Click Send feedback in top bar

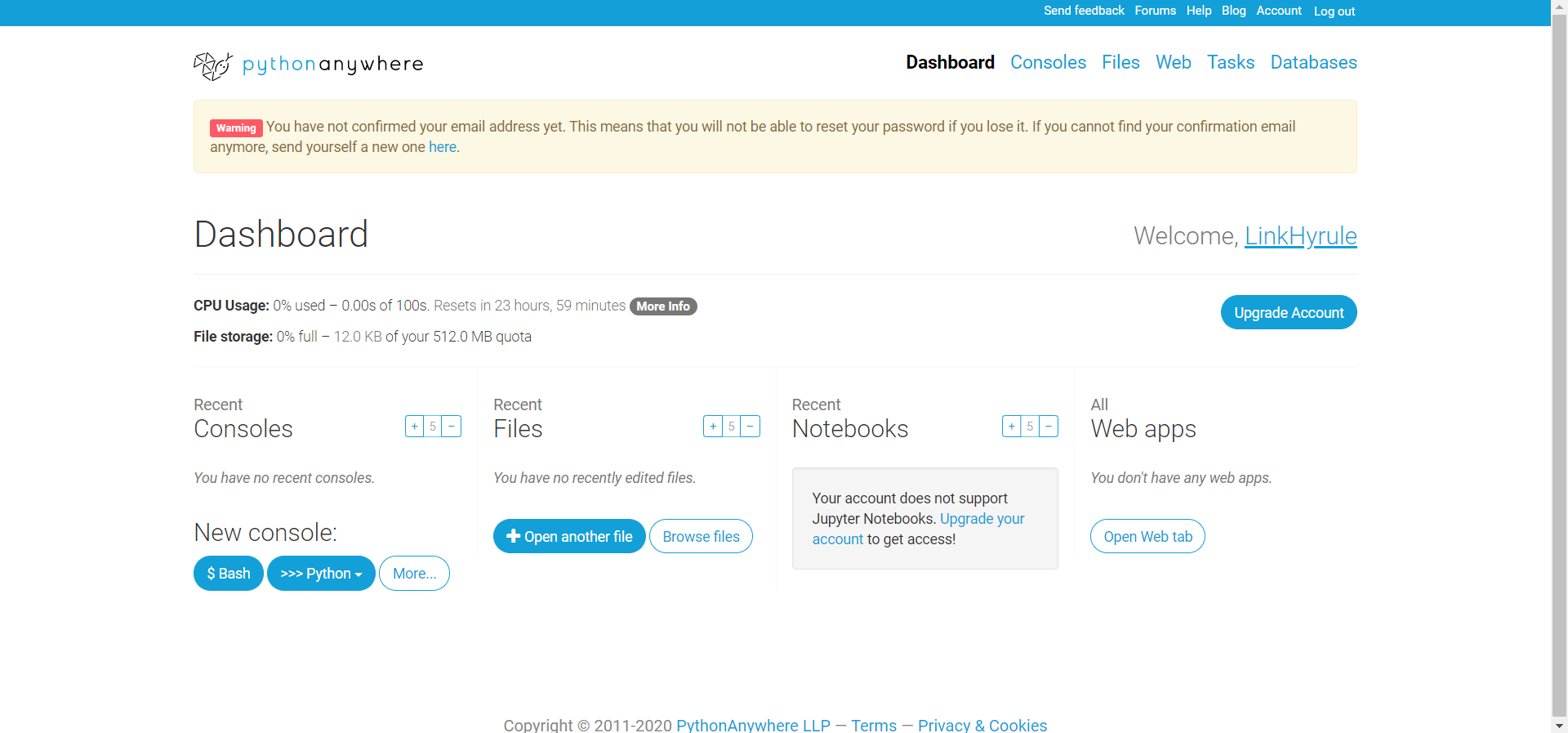tap(1084, 11)
